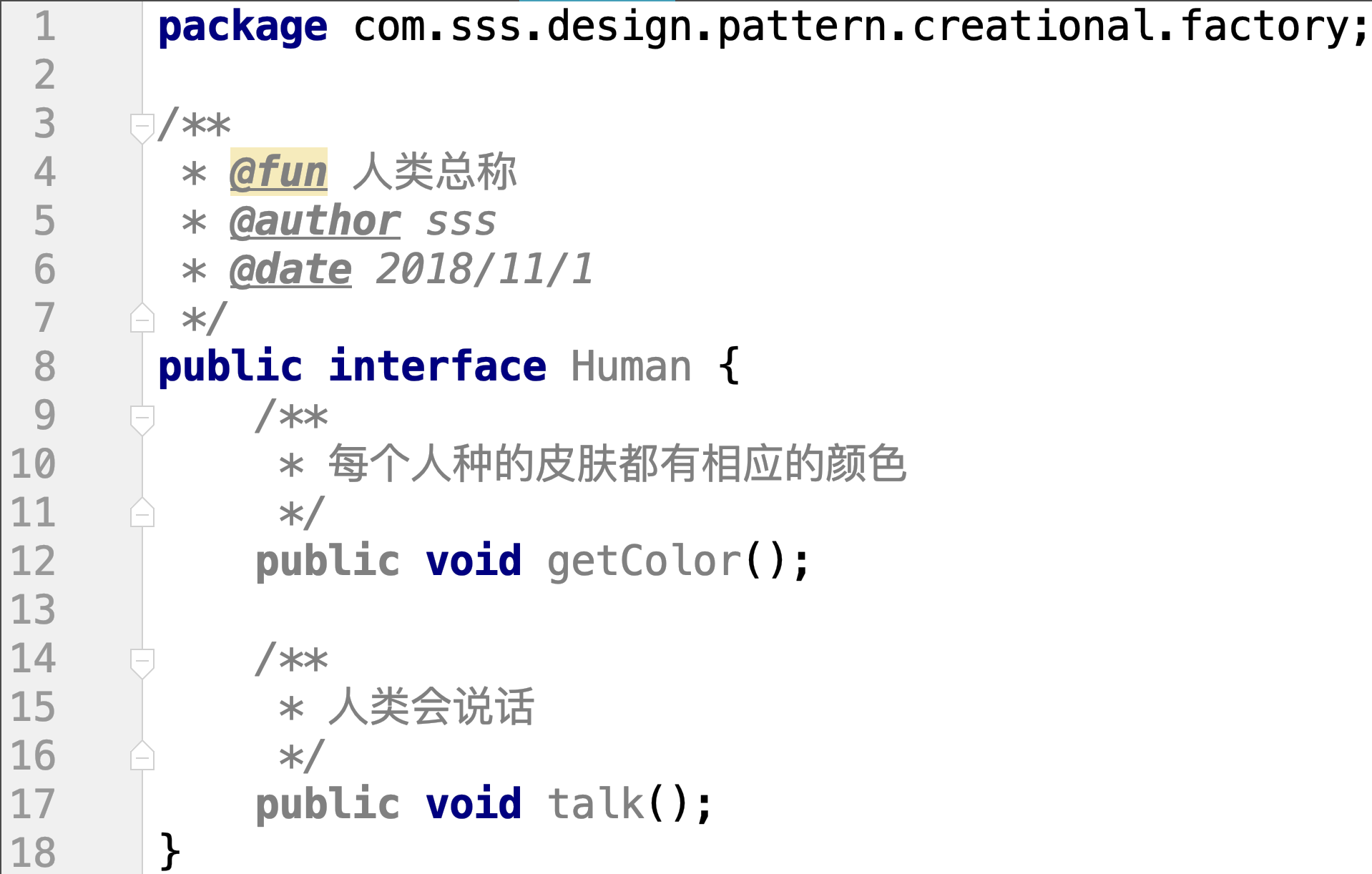Screen dimensions: 1372x874
Task: Collapse the talk comment fold at line 14
Action: [142, 661]
